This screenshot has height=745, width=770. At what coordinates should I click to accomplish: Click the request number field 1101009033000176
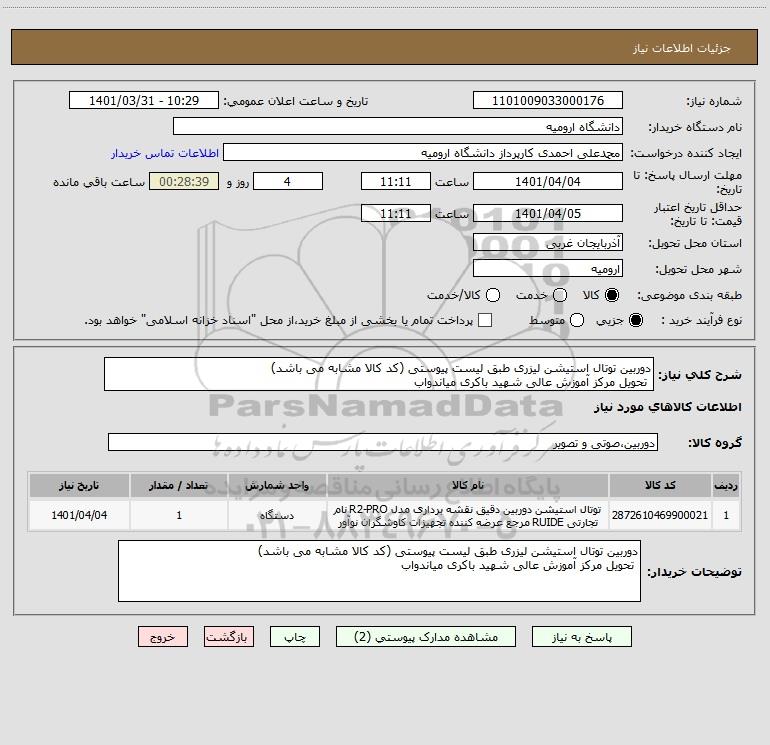[548, 101]
